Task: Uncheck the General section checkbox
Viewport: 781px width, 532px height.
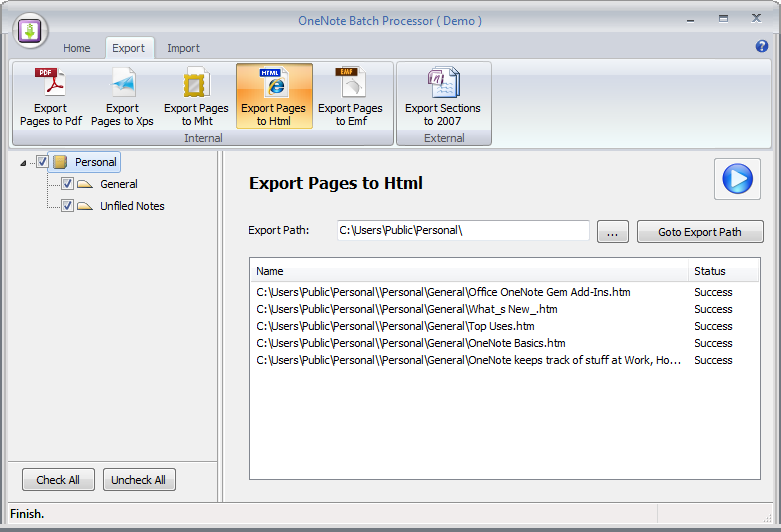Action: [67, 184]
